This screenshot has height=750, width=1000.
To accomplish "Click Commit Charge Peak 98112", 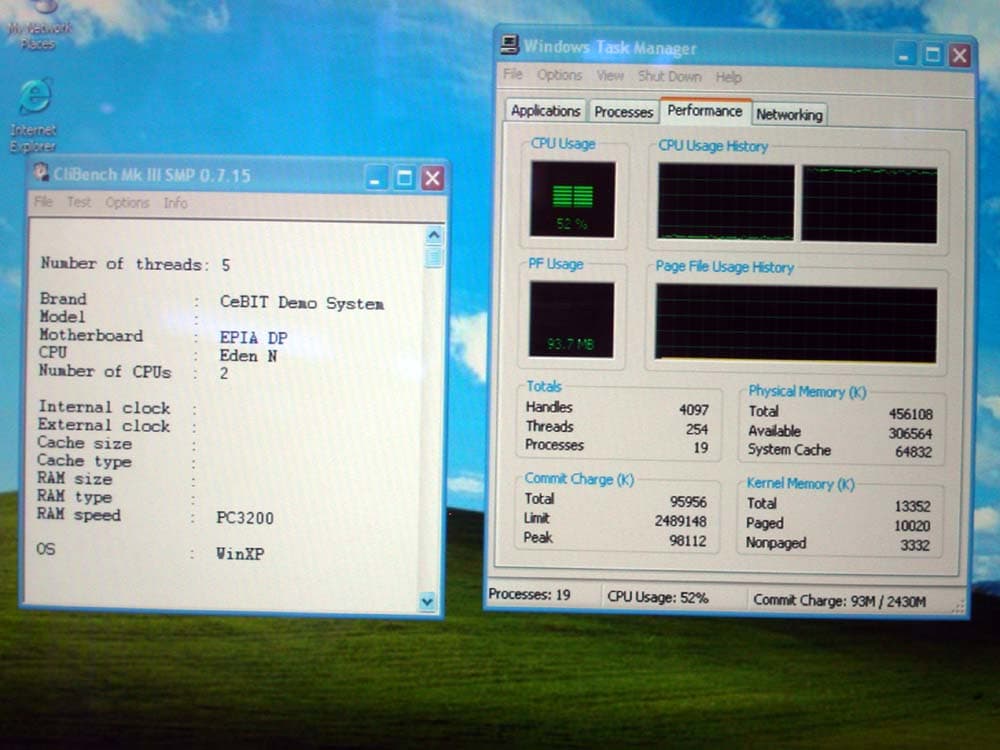I will [688, 541].
